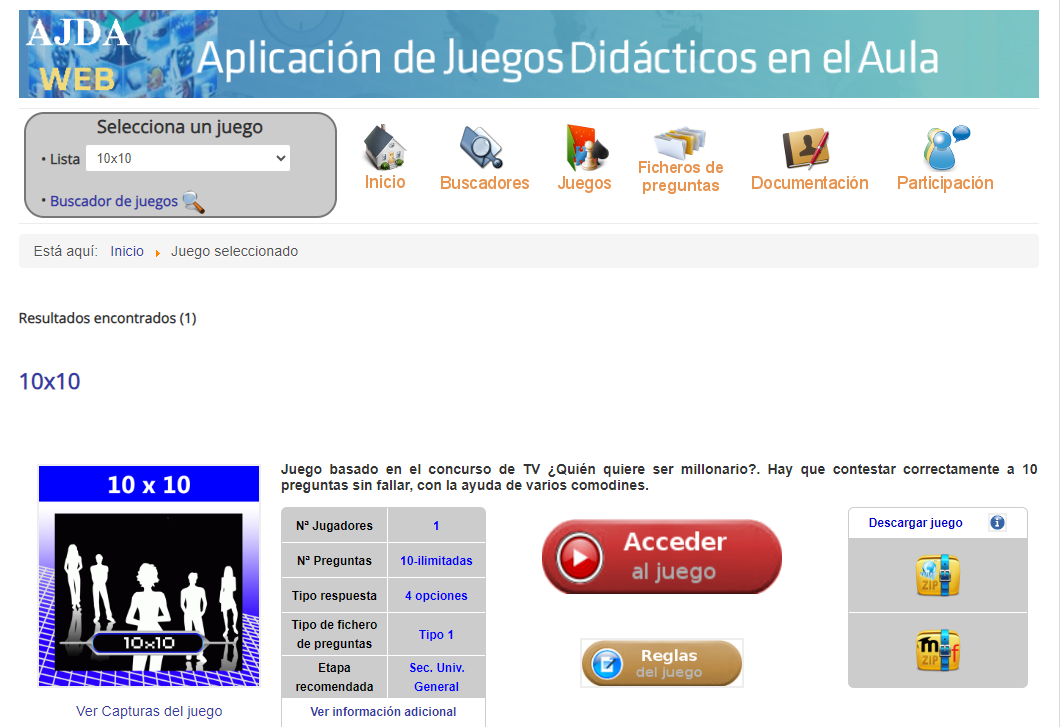Open Ver información adicional link

pyautogui.click(x=383, y=712)
